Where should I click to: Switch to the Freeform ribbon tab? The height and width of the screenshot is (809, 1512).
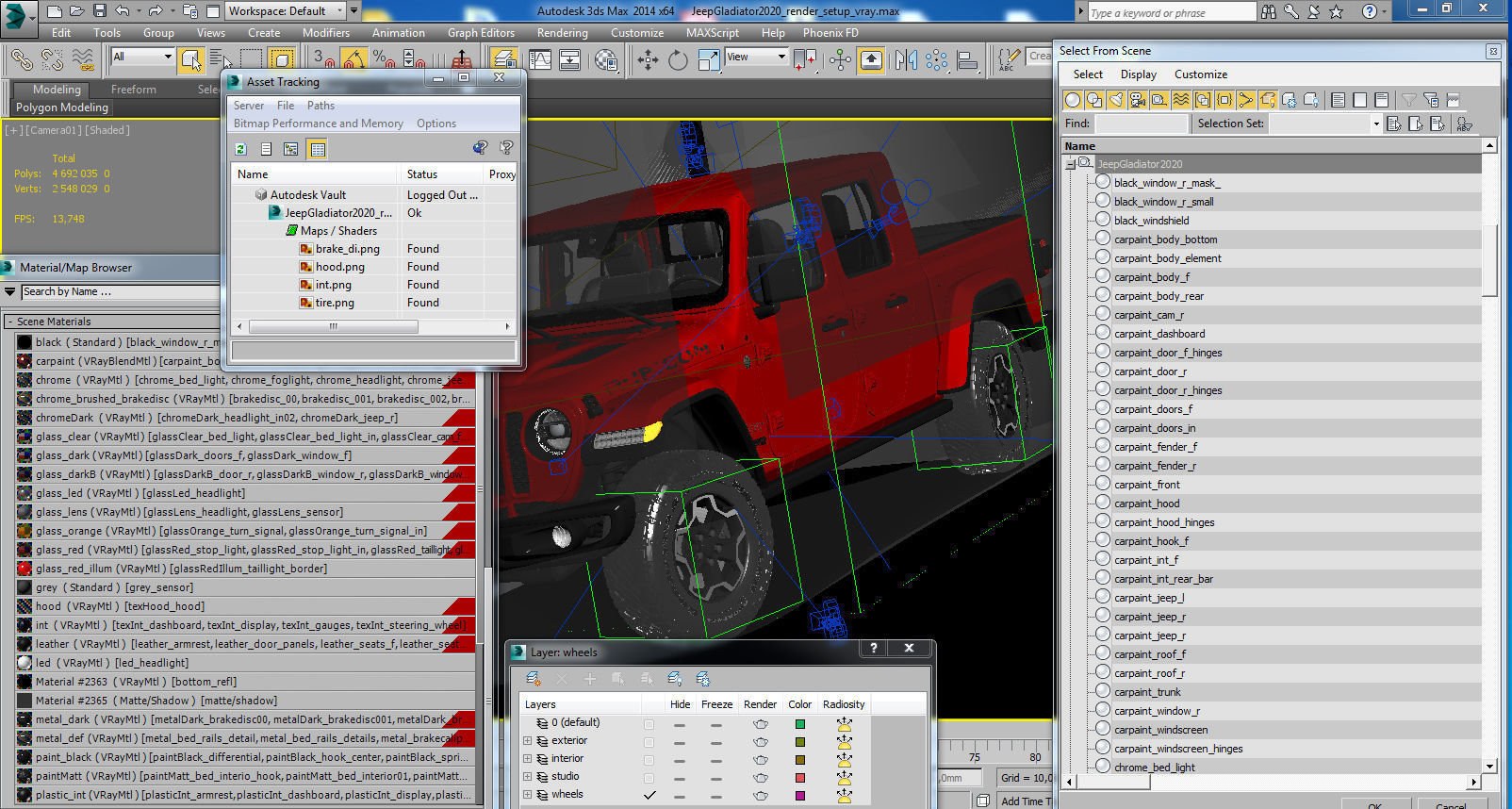tap(134, 90)
